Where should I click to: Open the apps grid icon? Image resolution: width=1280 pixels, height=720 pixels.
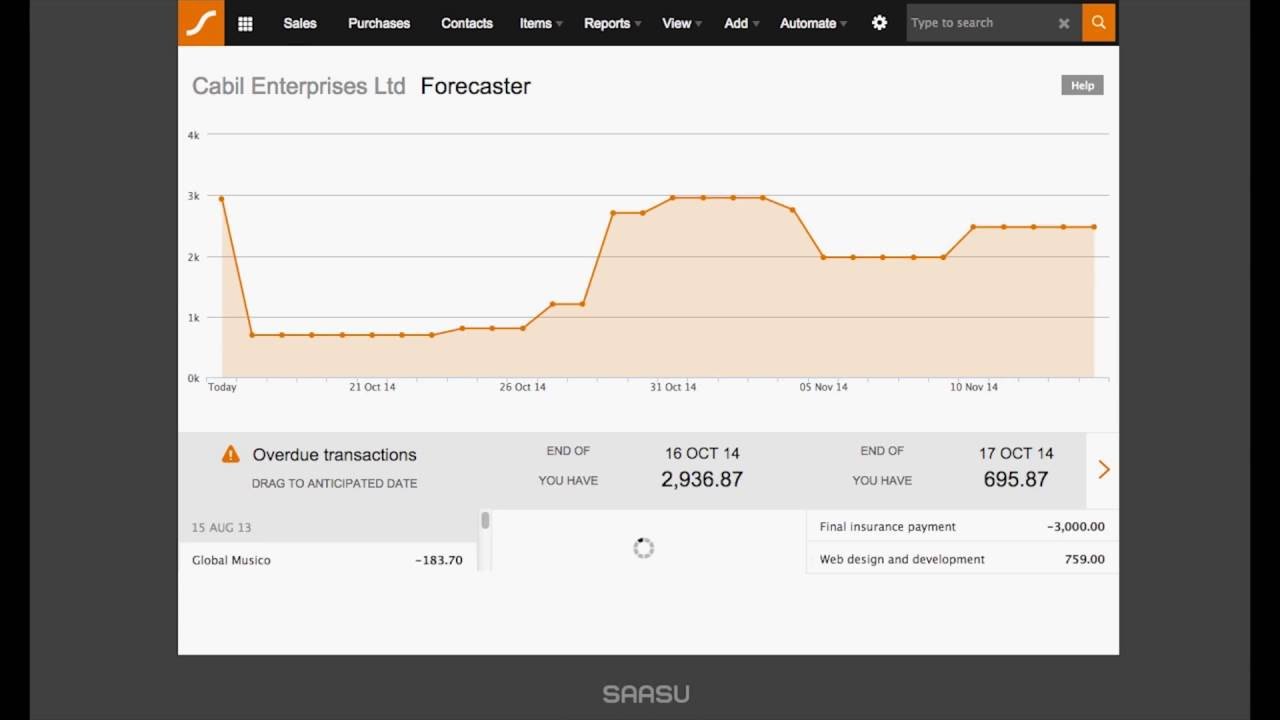245,23
